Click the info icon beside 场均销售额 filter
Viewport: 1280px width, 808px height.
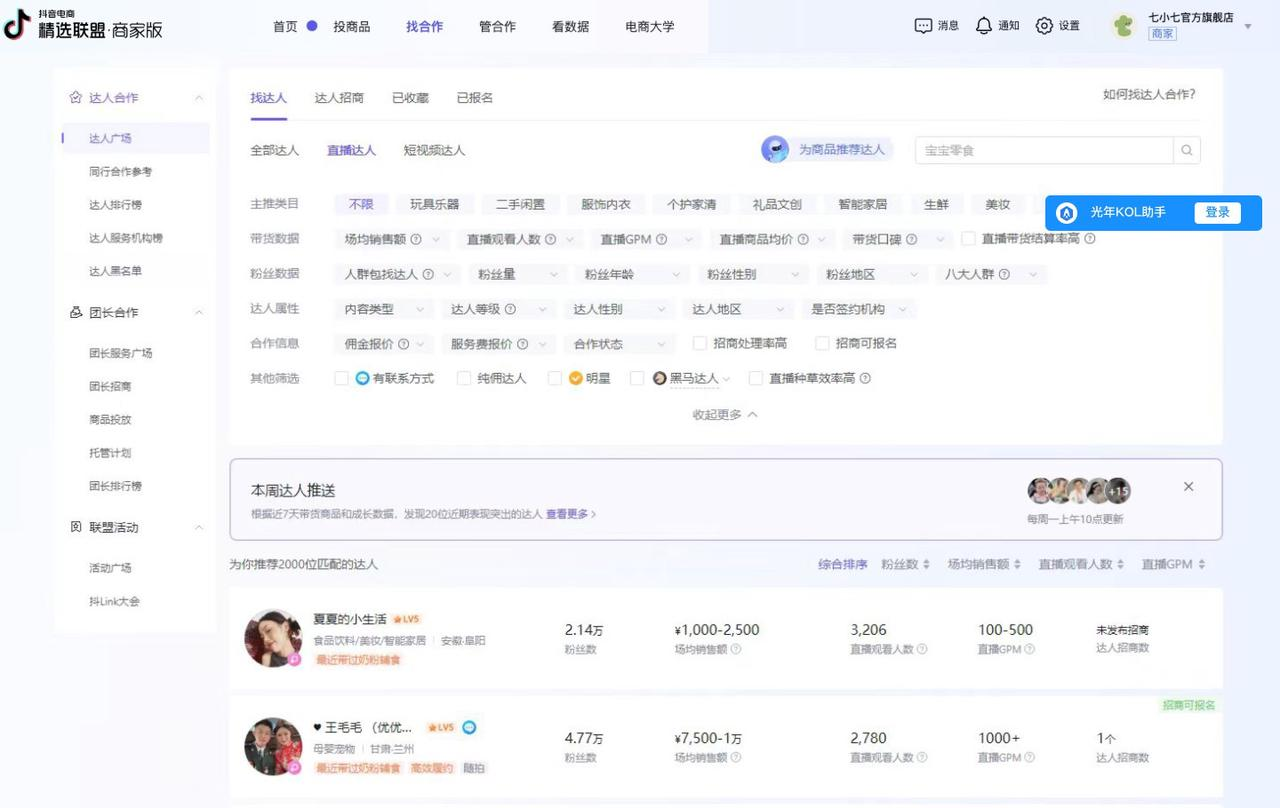coord(415,240)
